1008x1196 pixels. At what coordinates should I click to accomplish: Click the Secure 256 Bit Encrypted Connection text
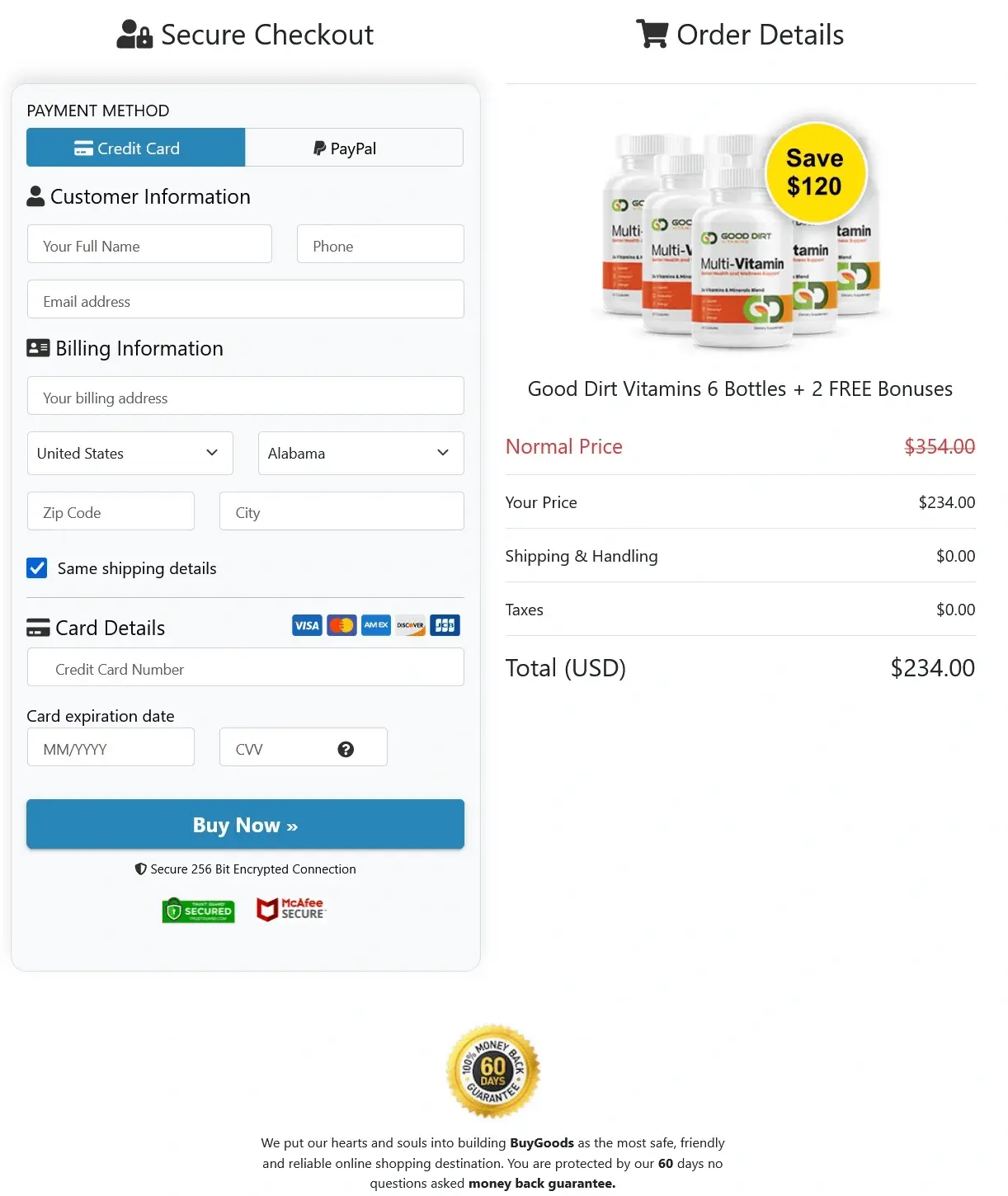pyautogui.click(x=245, y=869)
